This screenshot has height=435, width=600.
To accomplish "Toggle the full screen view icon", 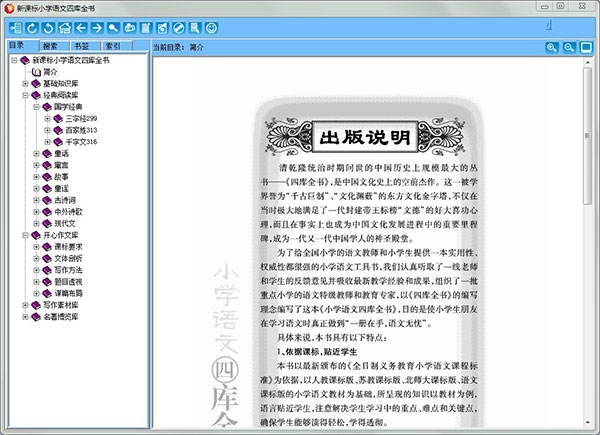I will click(586, 47).
